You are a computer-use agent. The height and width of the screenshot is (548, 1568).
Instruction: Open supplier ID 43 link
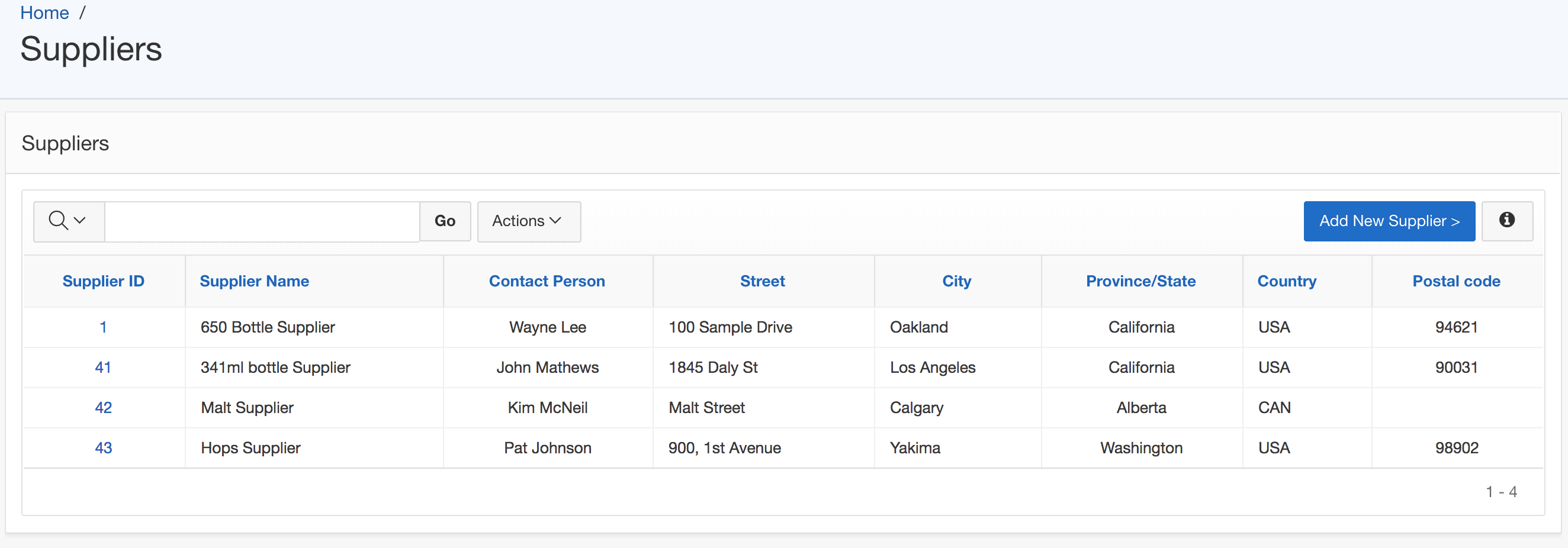103,447
